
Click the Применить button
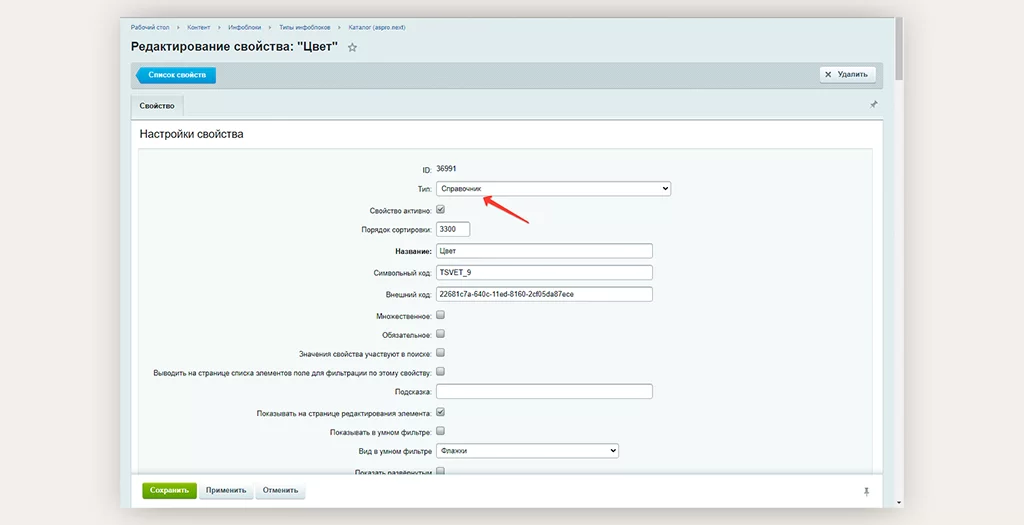pyautogui.click(x=225, y=491)
